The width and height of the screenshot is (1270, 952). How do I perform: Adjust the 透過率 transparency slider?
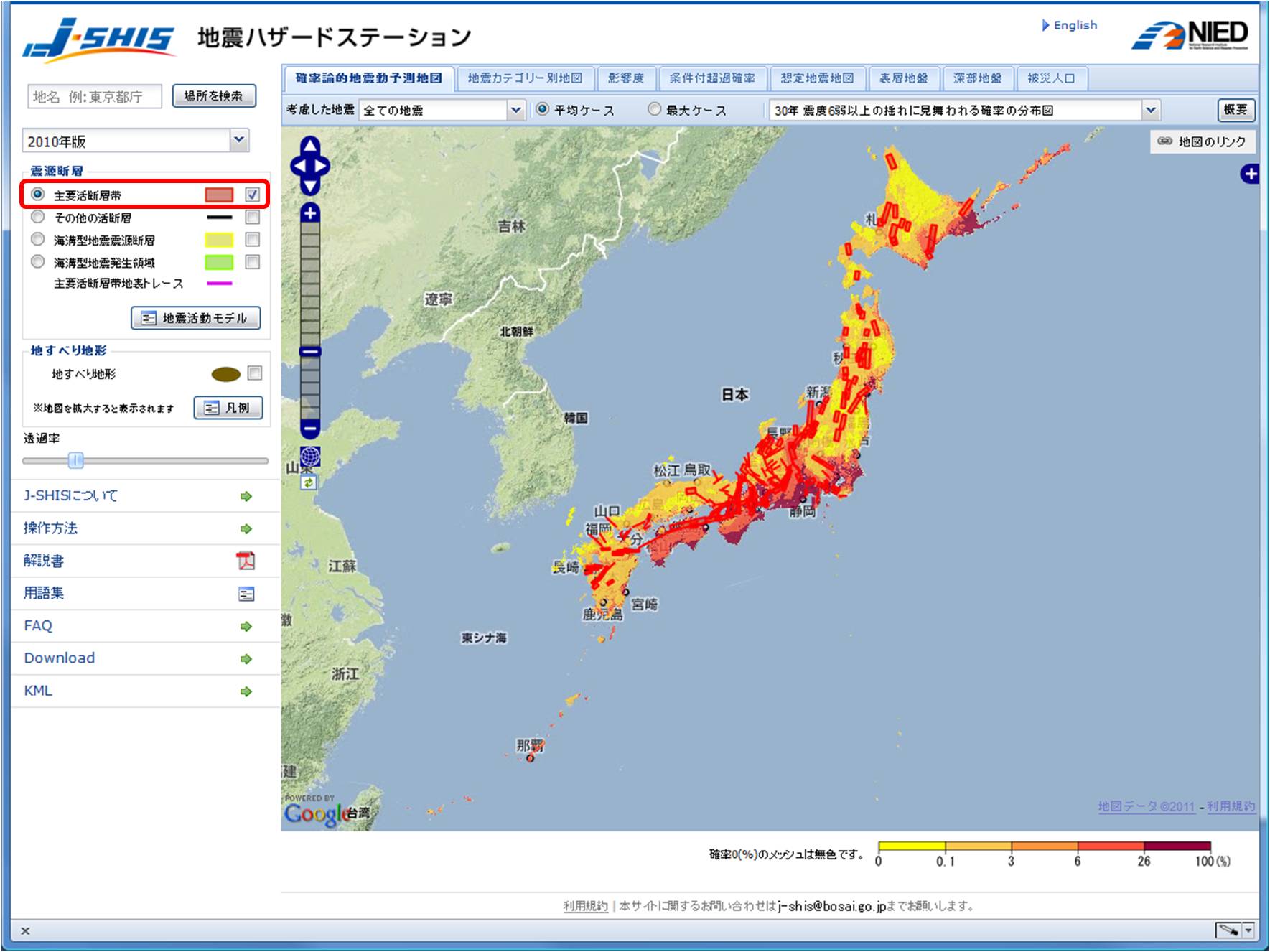pos(77,462)
